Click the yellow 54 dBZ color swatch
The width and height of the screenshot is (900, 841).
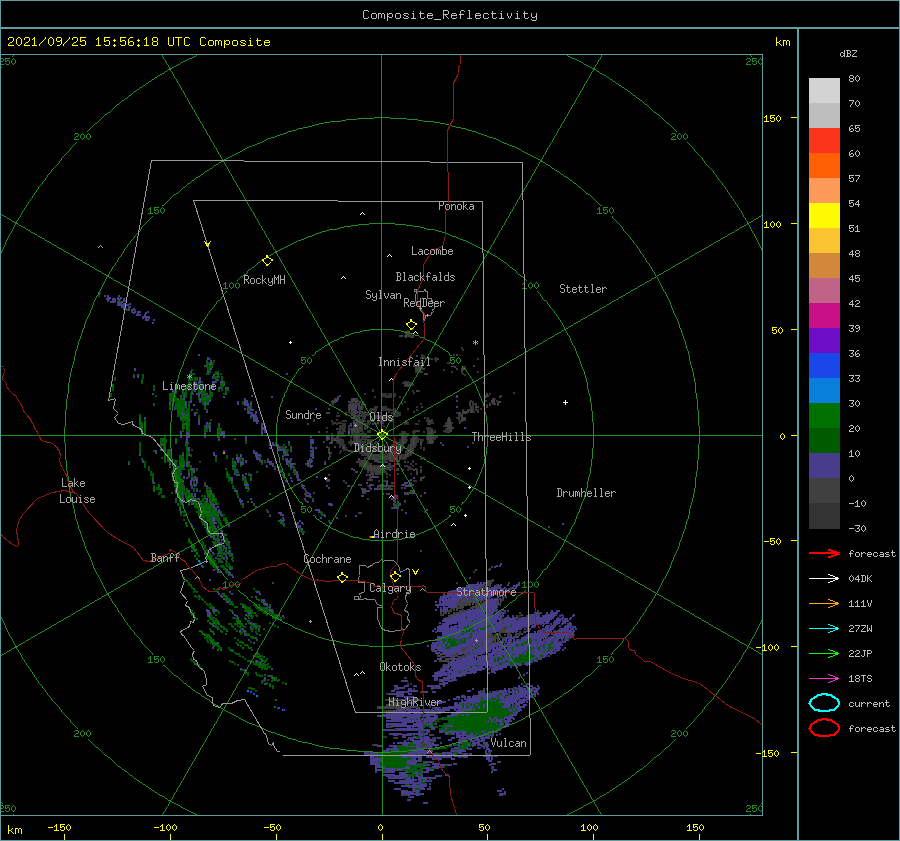(x=824, y=215)
